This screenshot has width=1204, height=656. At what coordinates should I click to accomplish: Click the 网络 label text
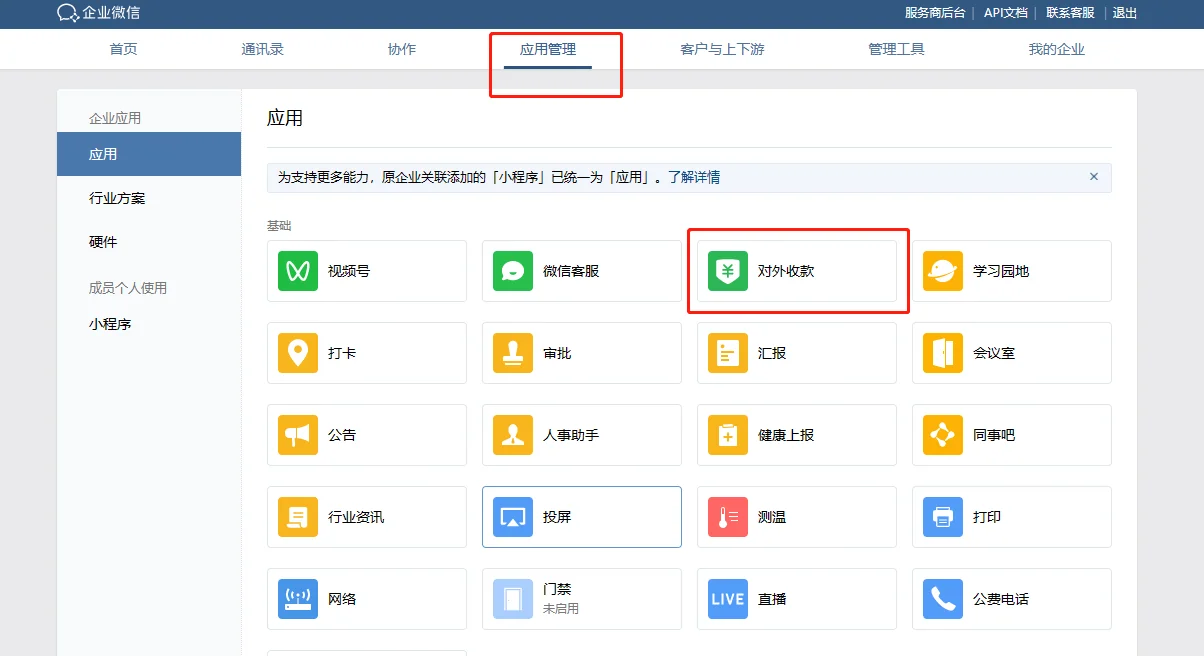coord(342,599)
